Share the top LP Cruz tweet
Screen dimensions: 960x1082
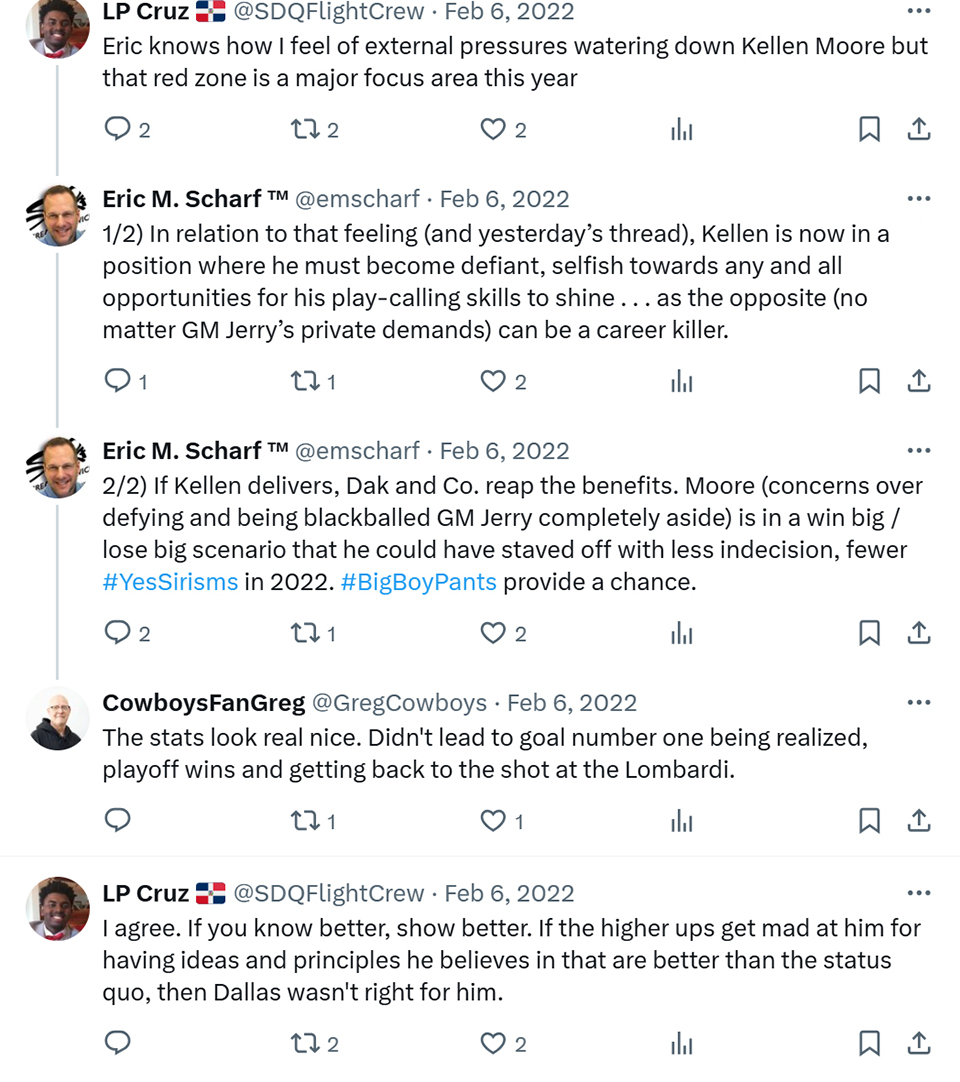pos(919,129)
